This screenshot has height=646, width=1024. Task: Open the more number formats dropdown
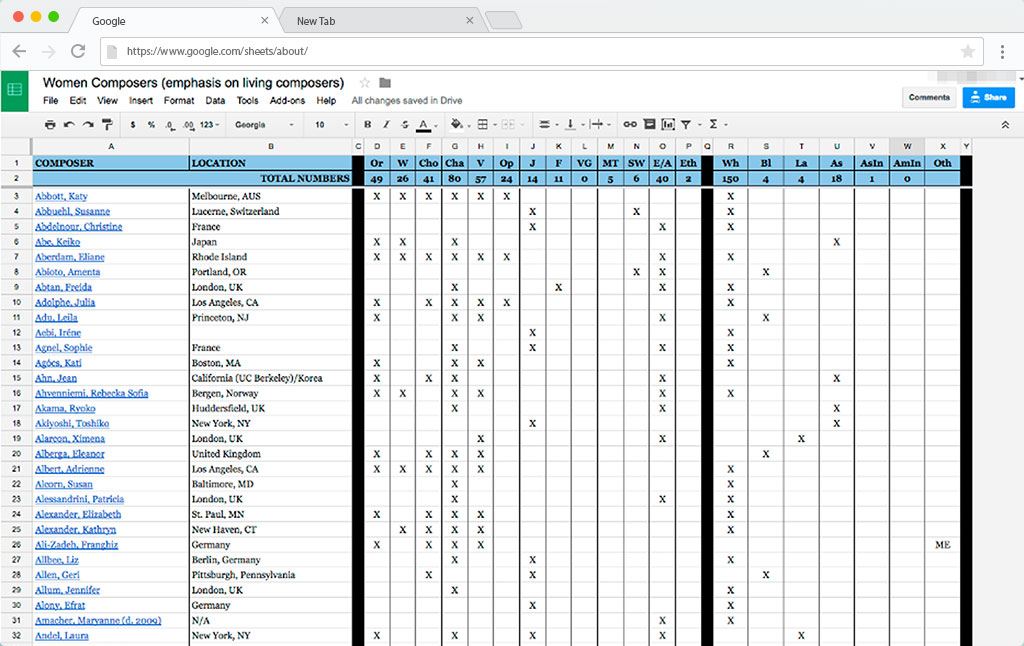210,124
